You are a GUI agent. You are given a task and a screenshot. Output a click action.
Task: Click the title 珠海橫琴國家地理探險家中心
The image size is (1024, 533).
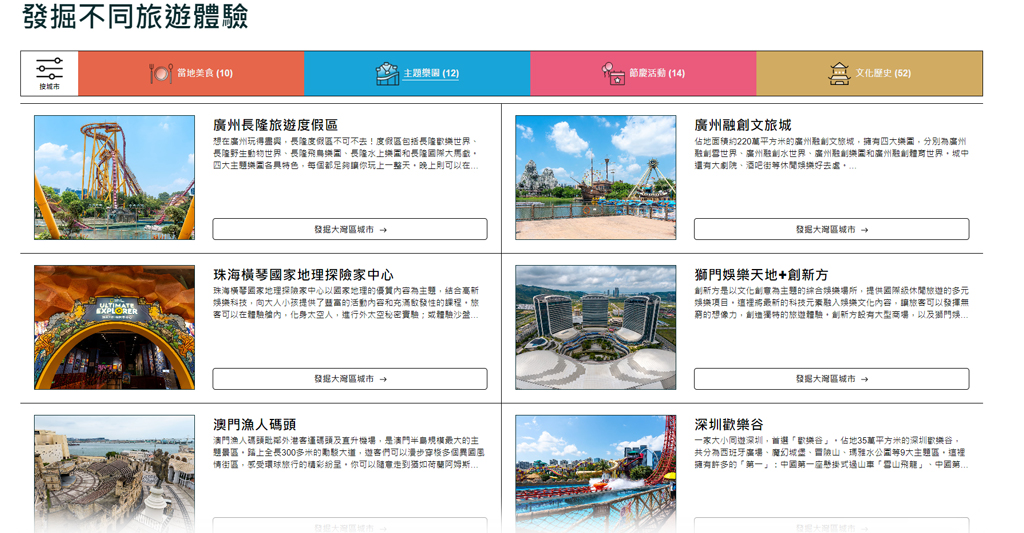[x=303, y=274]
